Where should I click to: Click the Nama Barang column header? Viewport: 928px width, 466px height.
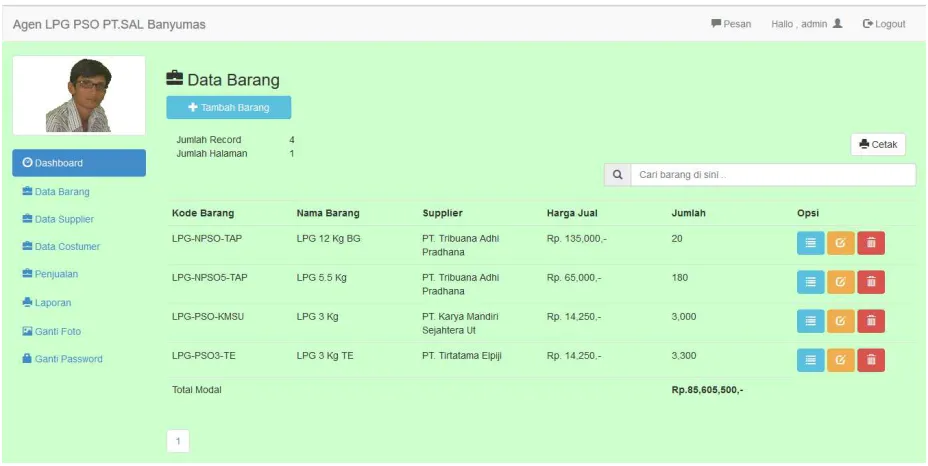[328, 213]
